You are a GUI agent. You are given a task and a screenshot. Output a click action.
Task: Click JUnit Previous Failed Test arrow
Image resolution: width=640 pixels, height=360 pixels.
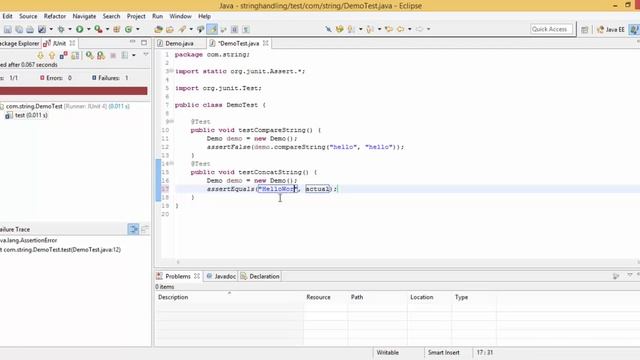coord(52,56)
